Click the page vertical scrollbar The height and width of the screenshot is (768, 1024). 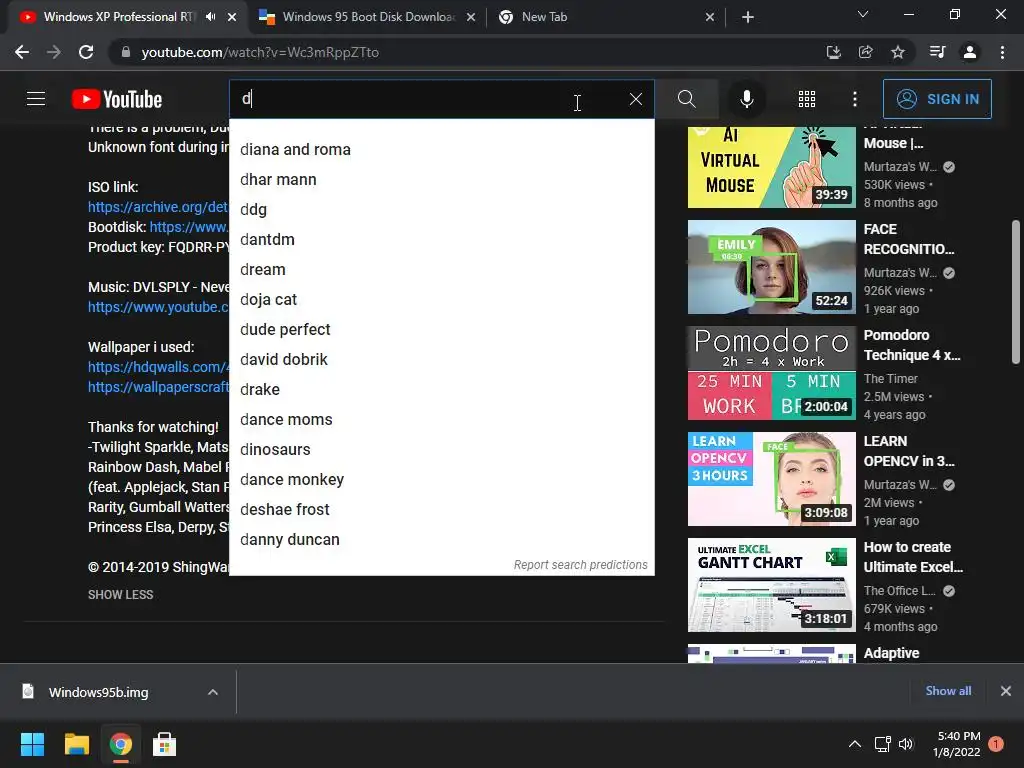(1016, 292)
